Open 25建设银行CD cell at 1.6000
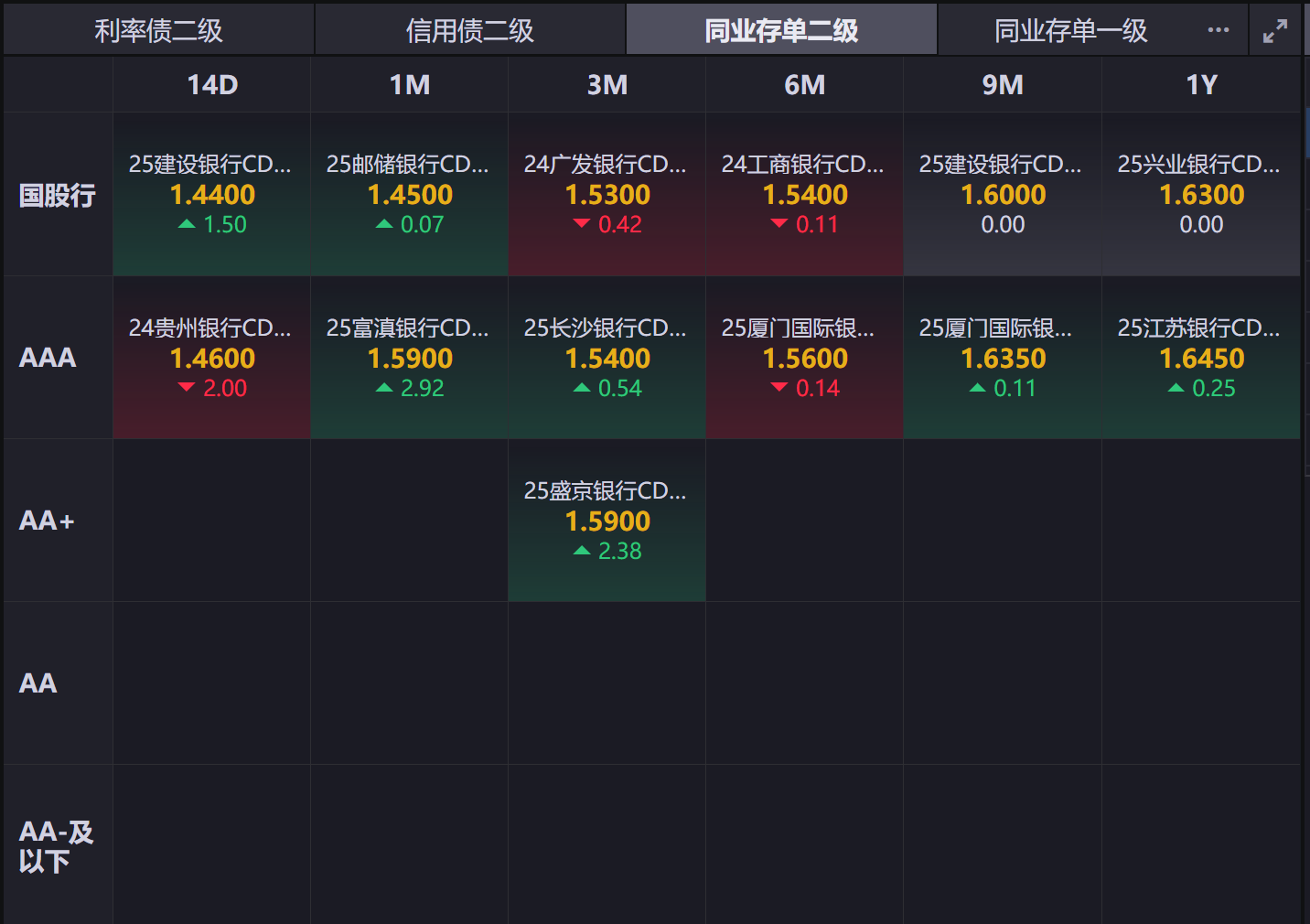This screenshot has height=924, width=1310. (1003, 195)
